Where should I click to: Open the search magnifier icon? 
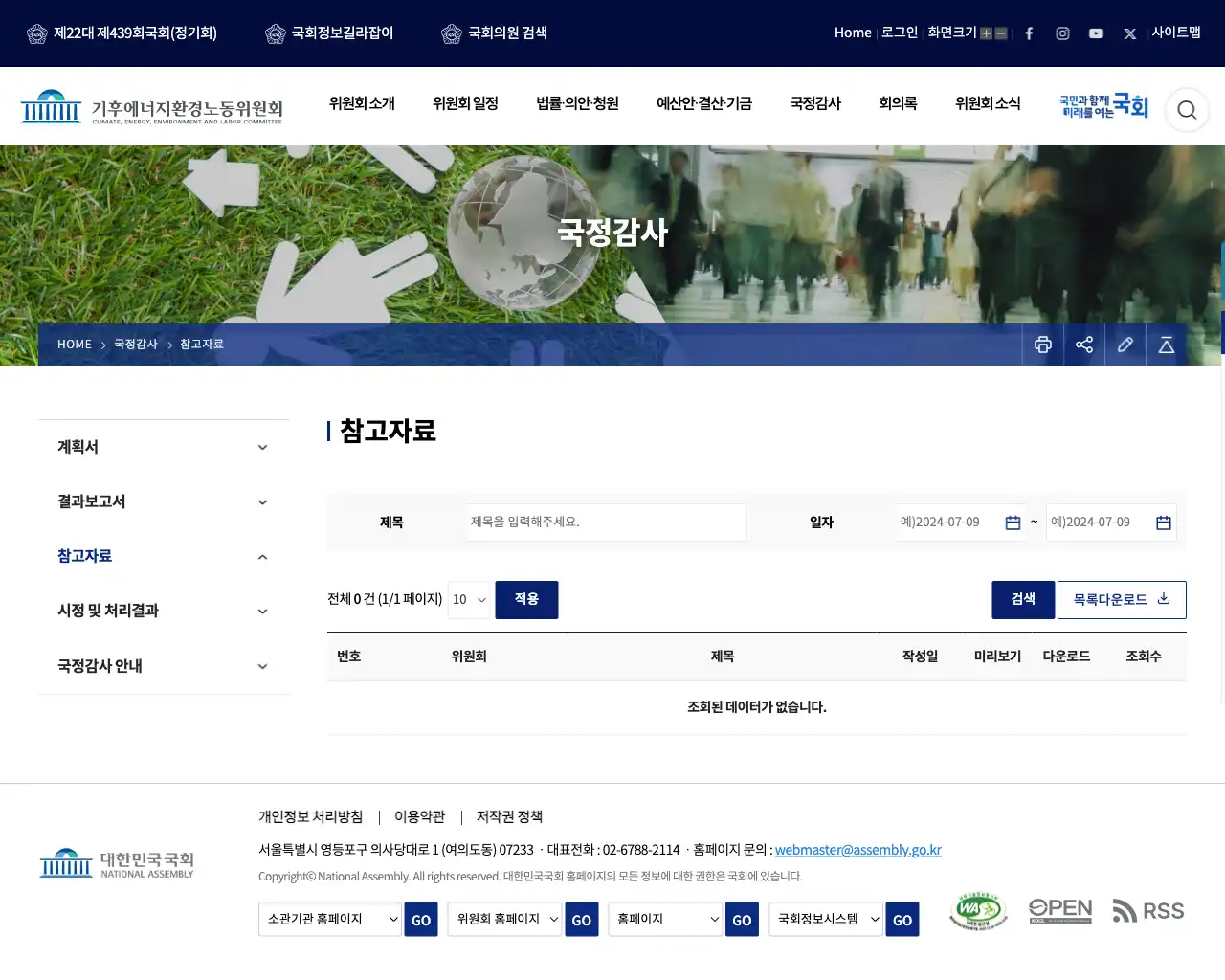tap(1187, 110)
